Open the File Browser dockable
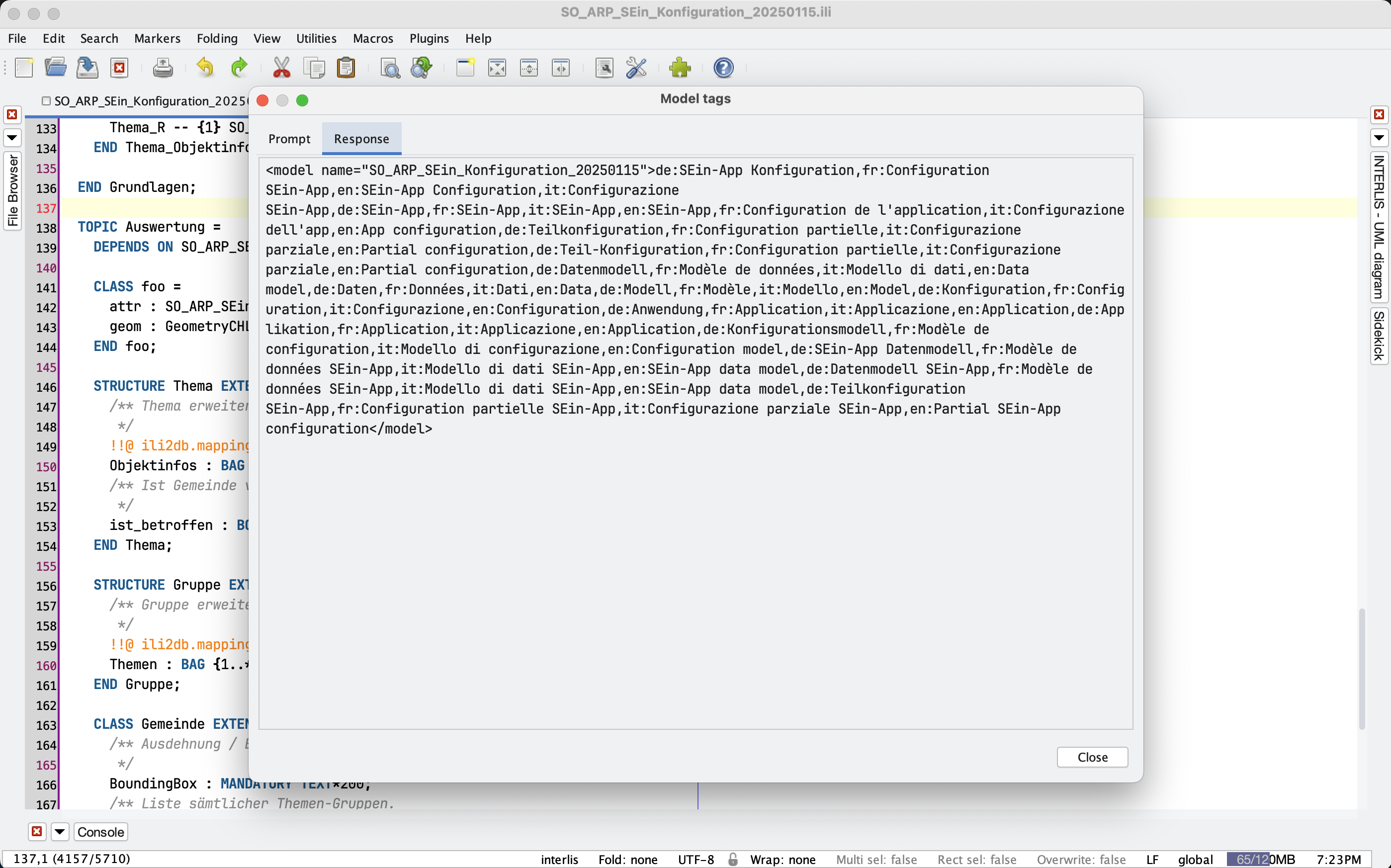Image resolution: width=1391 pixels, height=868 pixels. tap(12, 190)
